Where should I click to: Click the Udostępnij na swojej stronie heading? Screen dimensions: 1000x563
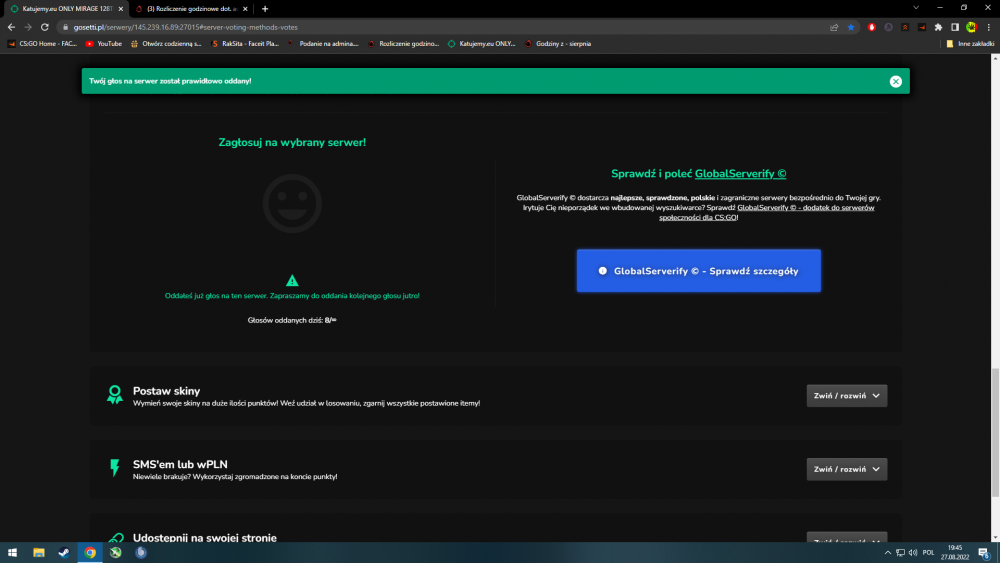click(205, 537)
